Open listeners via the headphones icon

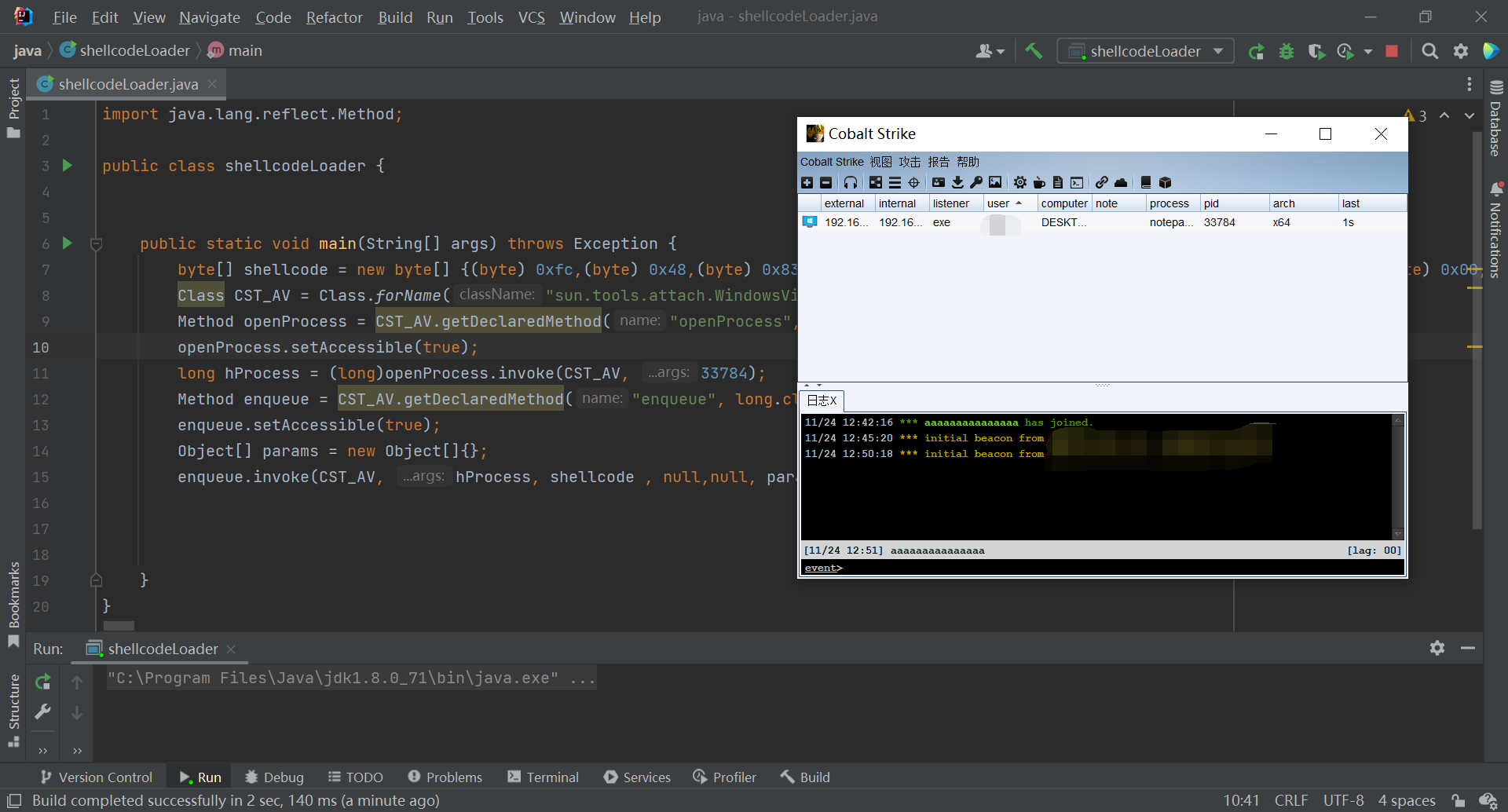pos(851,182)
